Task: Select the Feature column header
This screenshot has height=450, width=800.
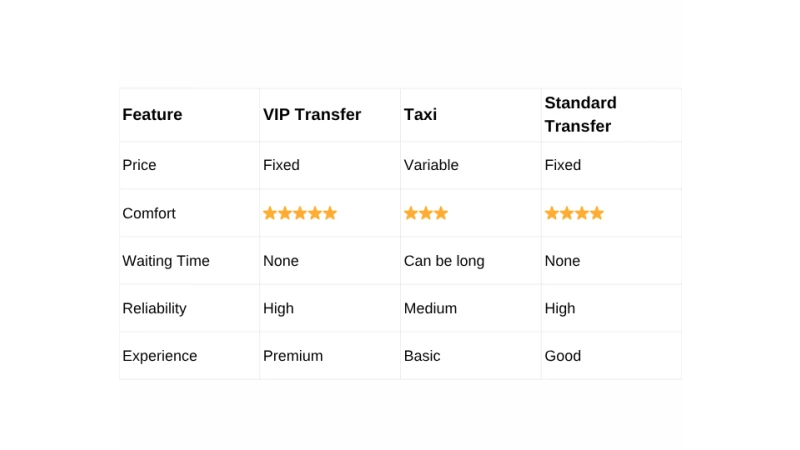Action: (152, 115)
